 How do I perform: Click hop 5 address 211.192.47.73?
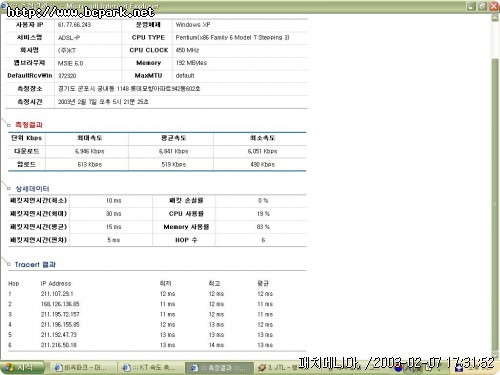point(59,335)
